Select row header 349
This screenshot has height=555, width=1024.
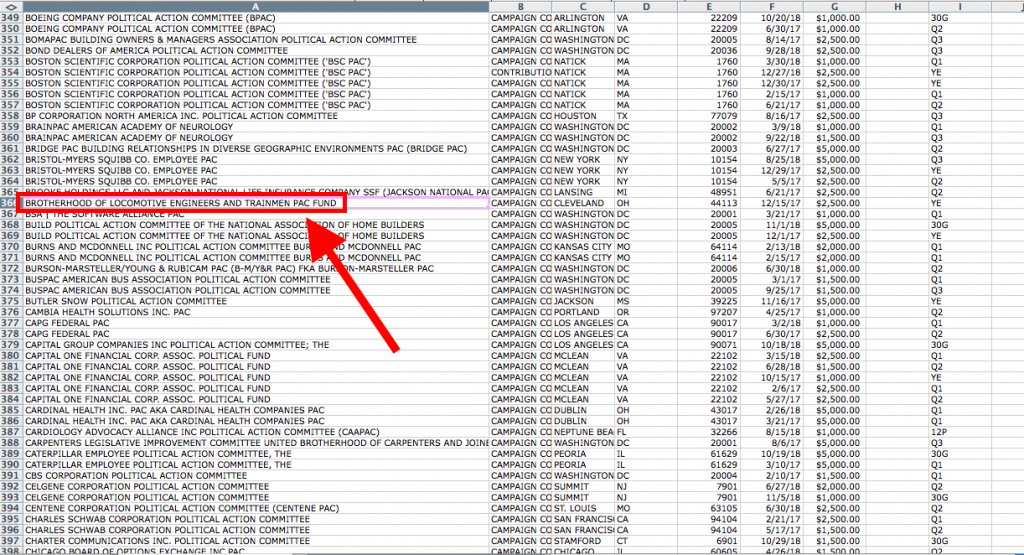[x=11, y=18]
